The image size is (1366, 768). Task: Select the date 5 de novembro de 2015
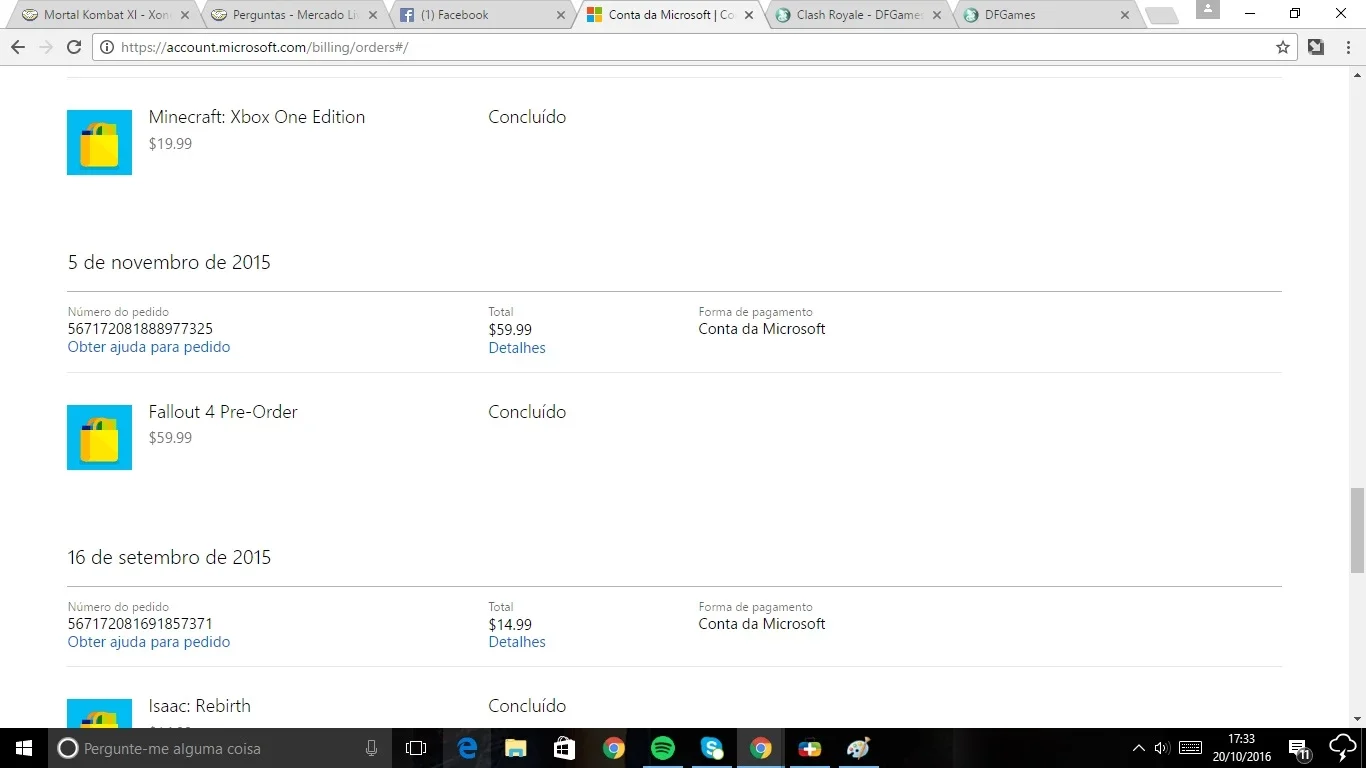coord(169,262)
